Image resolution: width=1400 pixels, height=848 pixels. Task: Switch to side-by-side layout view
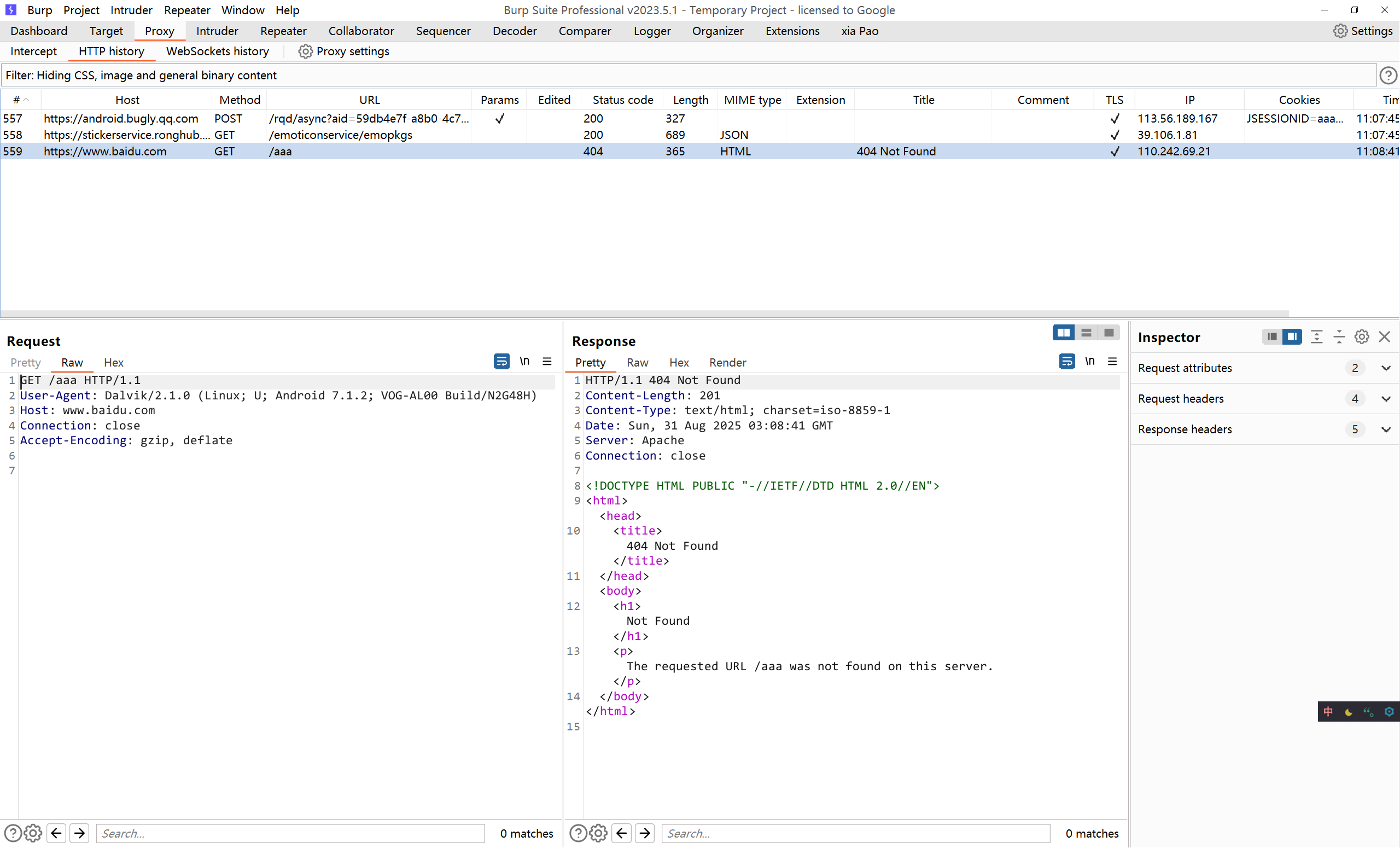pyautogui.click(x=1064, y=333)
